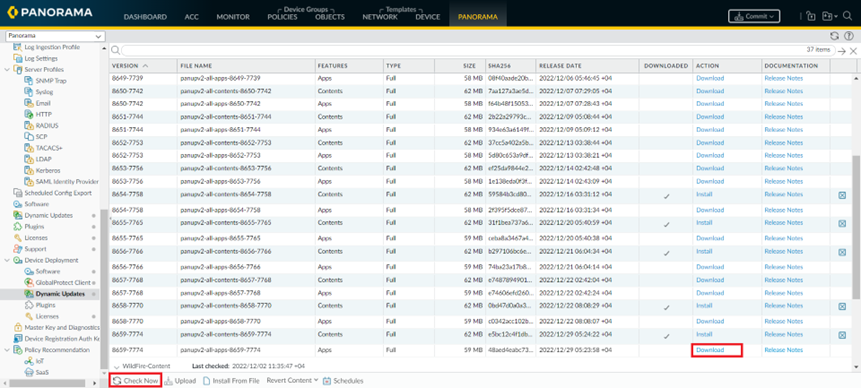Open Device Registration Auth Key
This screenshot has width=861, height=388.
[x=62, y=339]
